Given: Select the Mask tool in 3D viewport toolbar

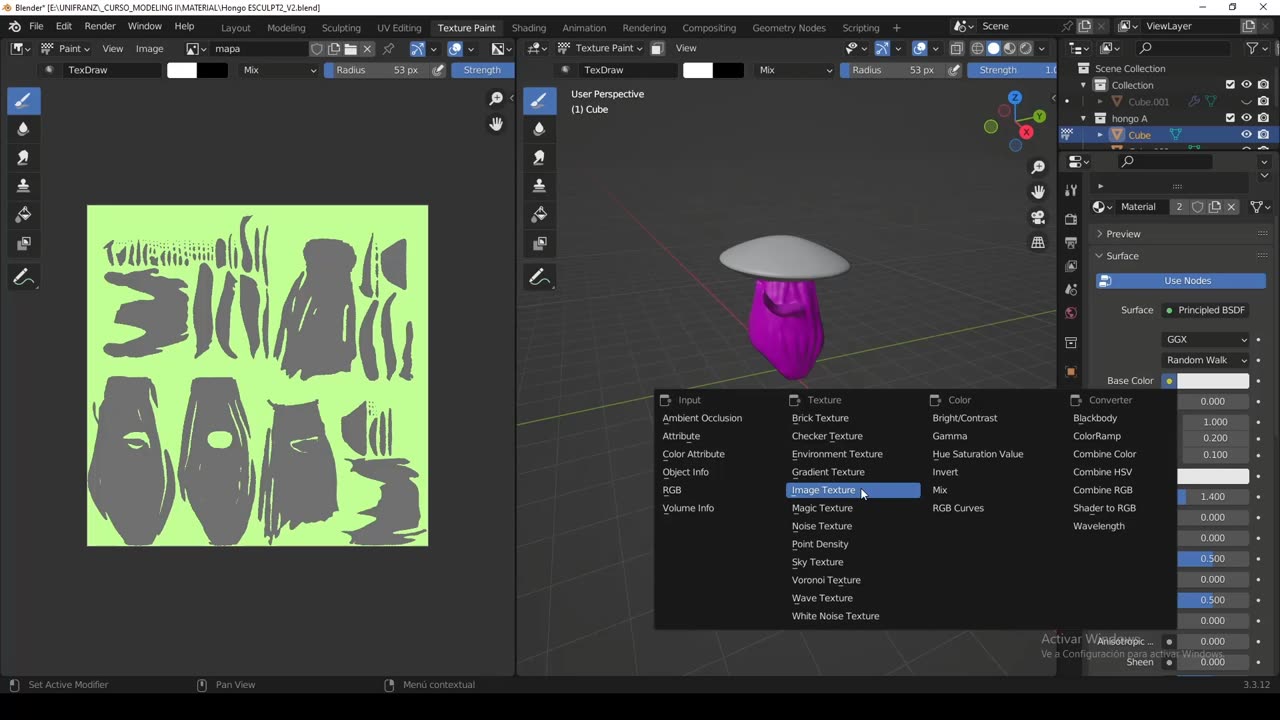Looking at the screenshot, I should pos(539,243).
